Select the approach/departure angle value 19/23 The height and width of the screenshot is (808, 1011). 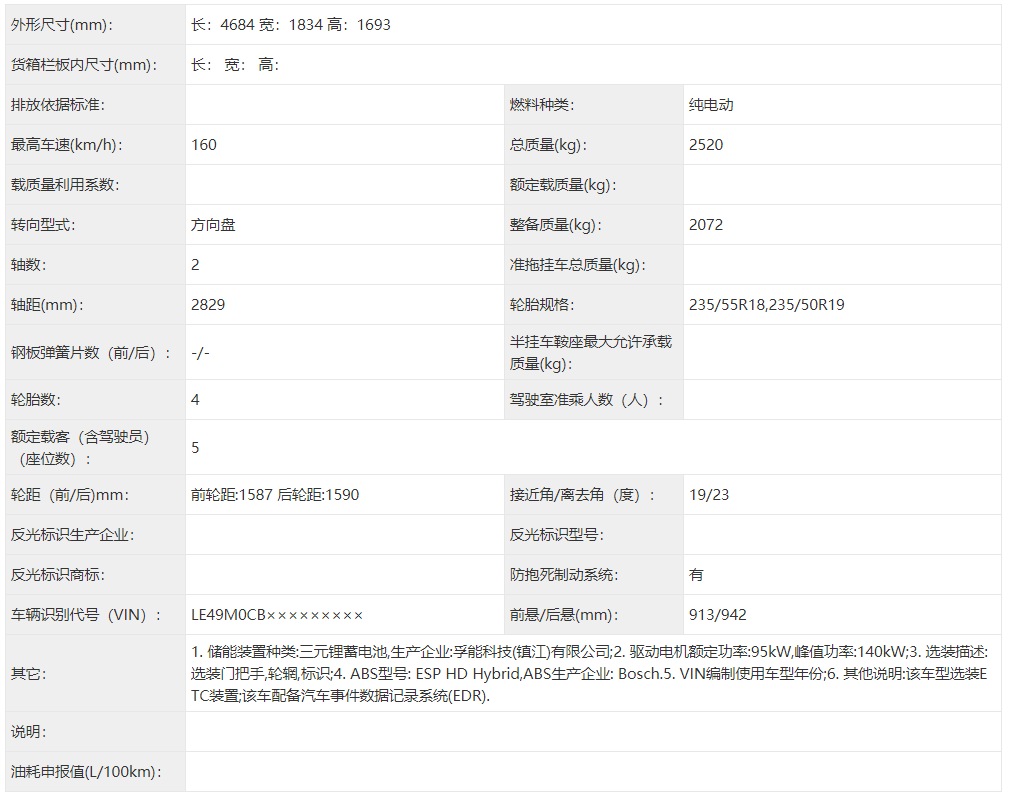click(709, 495)
